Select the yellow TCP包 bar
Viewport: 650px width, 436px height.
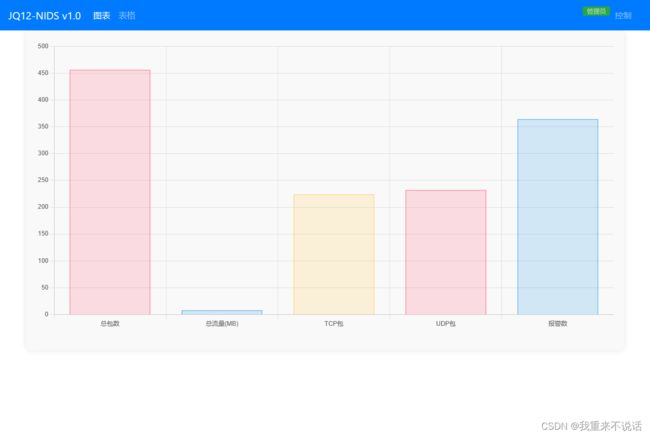333,254
